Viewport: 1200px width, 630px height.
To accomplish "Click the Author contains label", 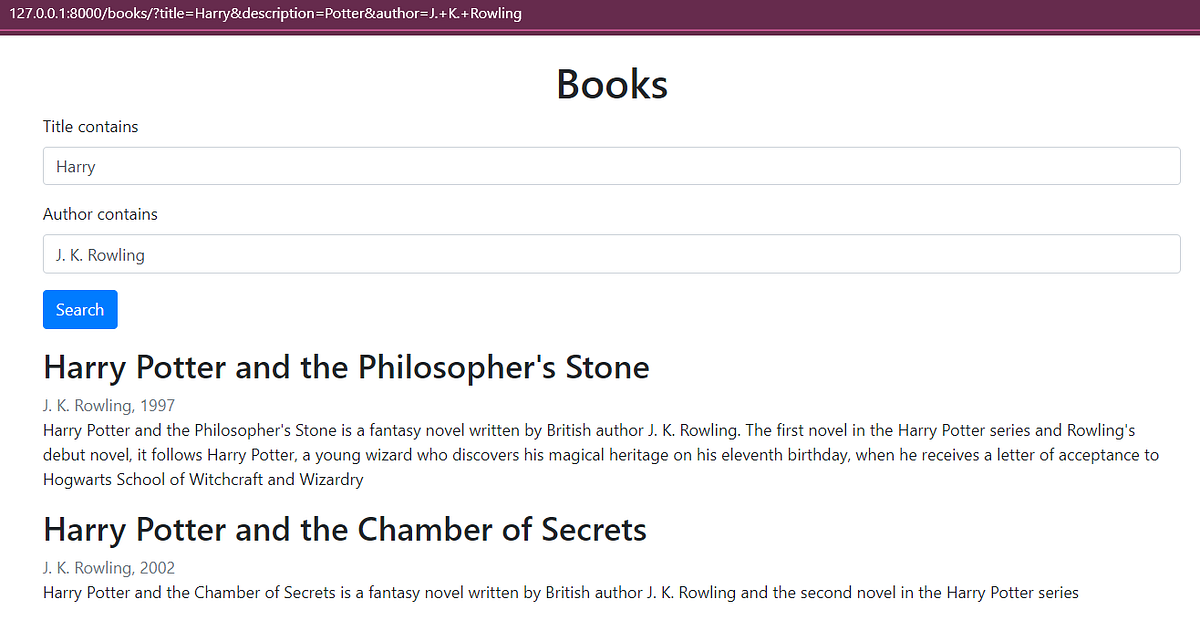I will click(x=100, y=214).
